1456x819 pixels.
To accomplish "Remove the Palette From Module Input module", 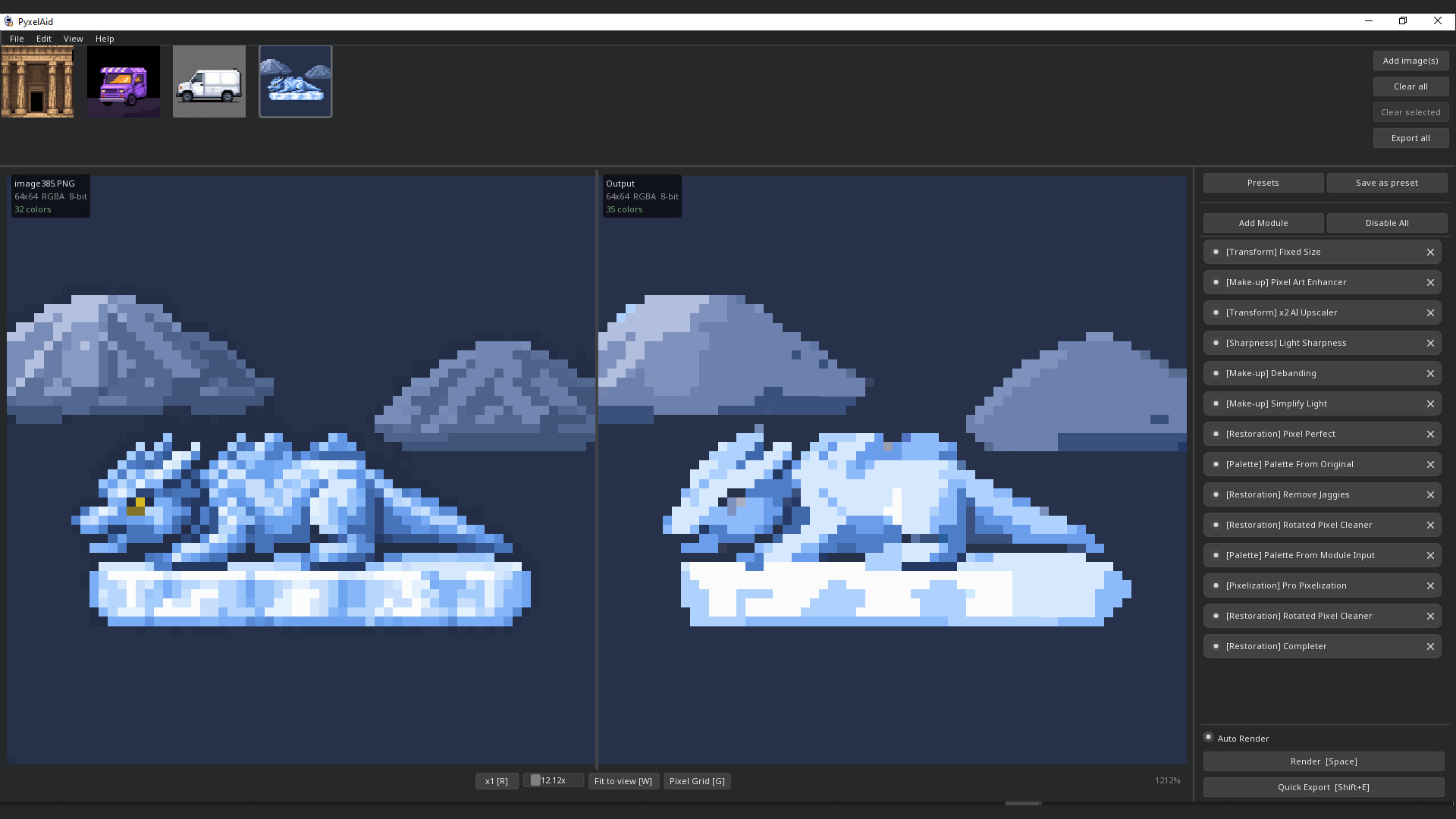I will tap(1430, 555).
